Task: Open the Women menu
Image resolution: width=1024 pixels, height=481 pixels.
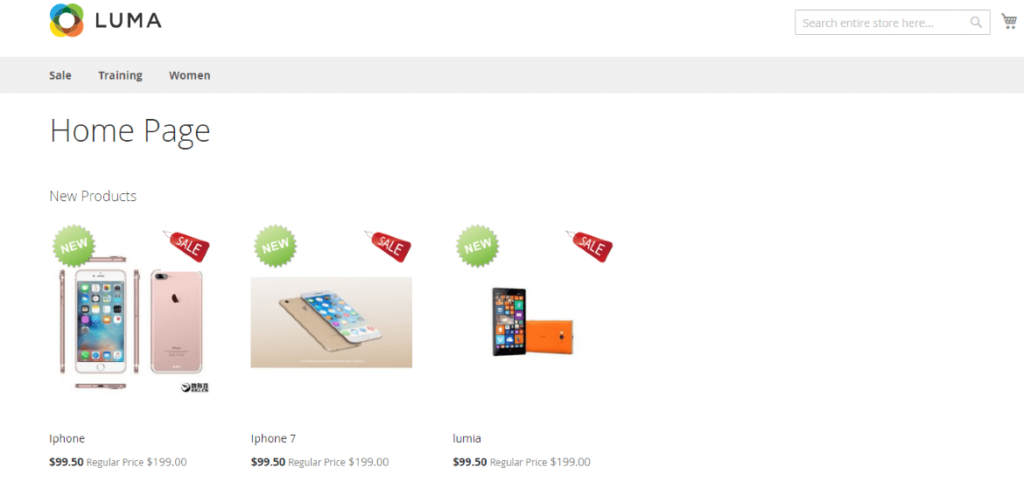Action: 189,75
